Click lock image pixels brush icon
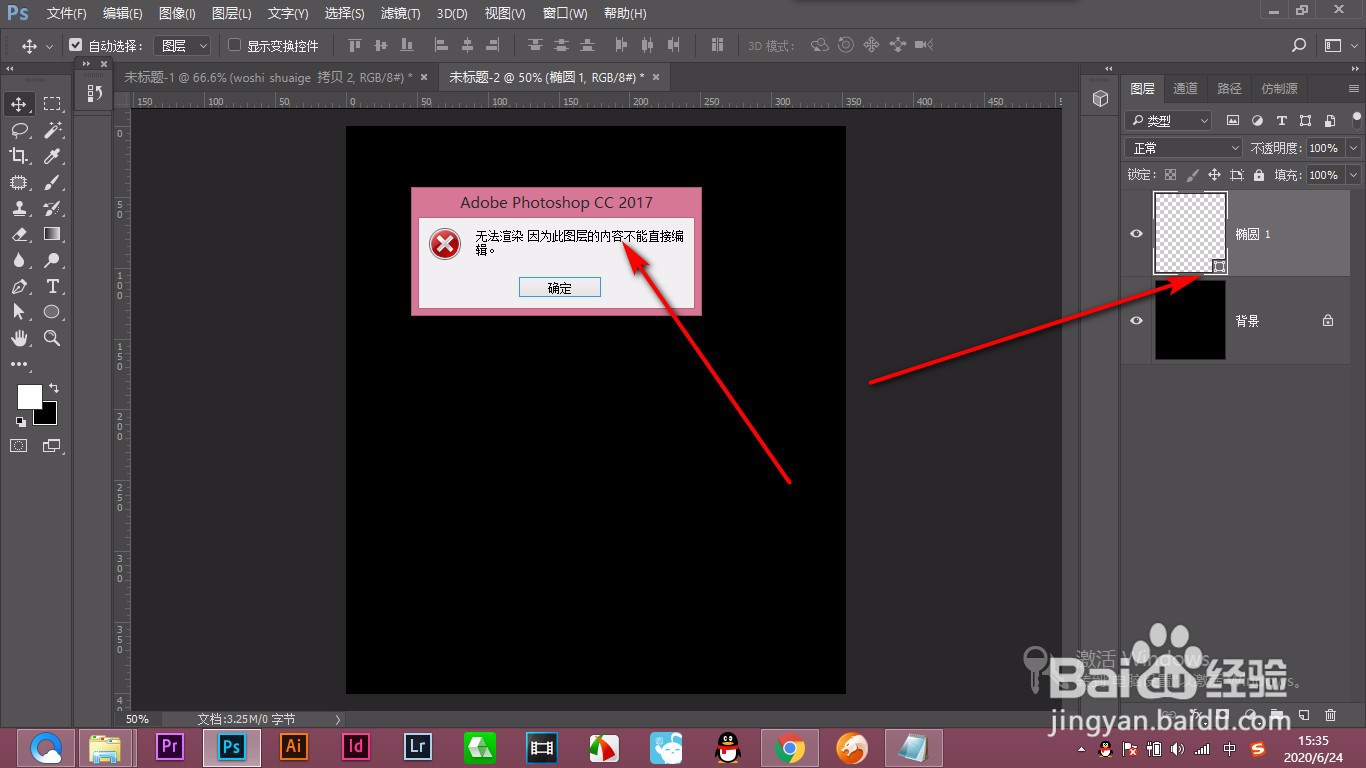 1192,174
